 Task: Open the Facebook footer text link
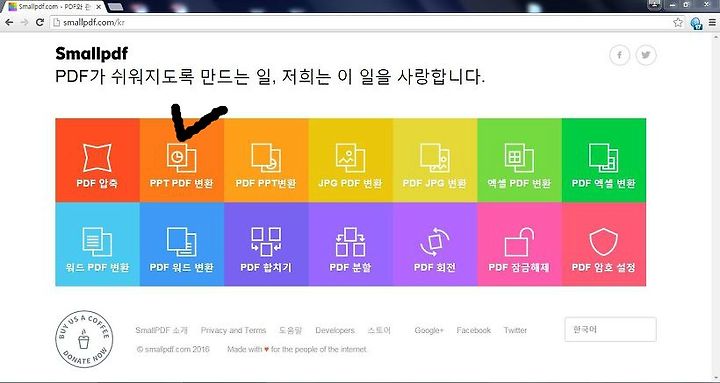tap(473, 330)
